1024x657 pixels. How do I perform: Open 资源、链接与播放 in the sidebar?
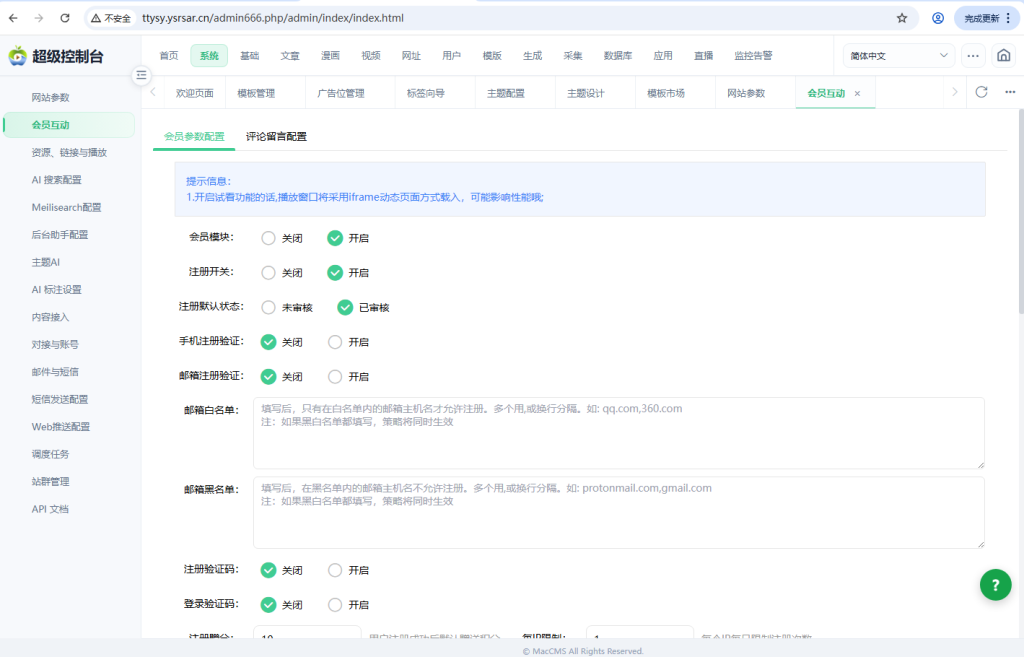coord(69,152)
